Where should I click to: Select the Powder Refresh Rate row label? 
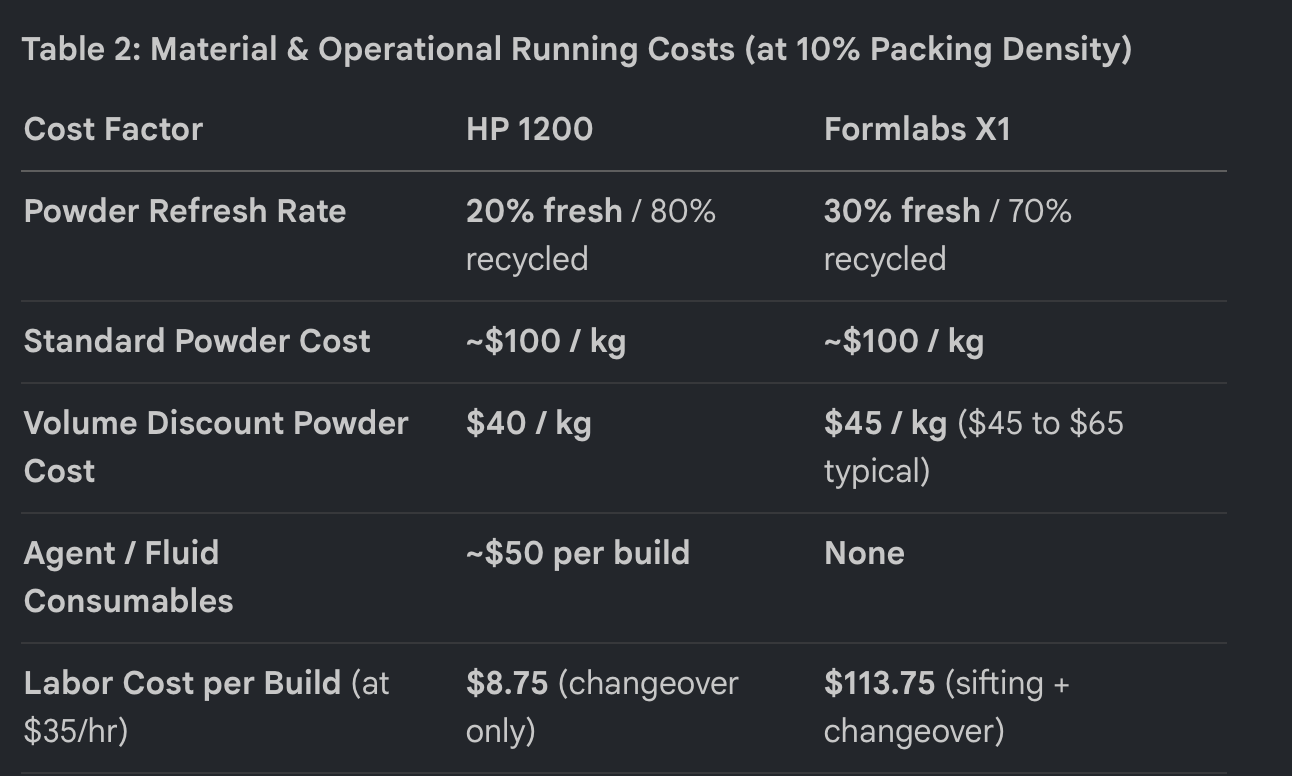coord(185,211)
